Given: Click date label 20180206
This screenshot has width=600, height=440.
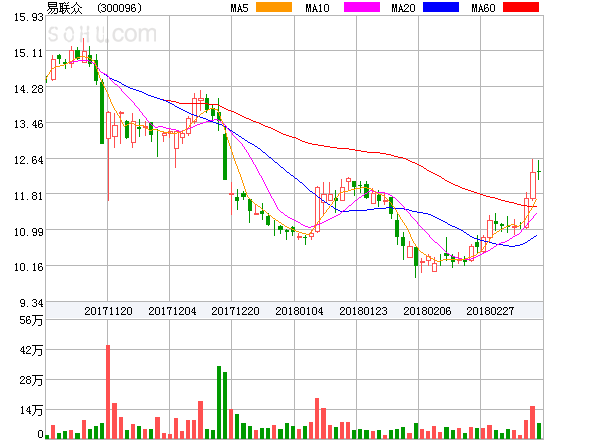Looking at the screenshot, I should [x=427, y=311].
